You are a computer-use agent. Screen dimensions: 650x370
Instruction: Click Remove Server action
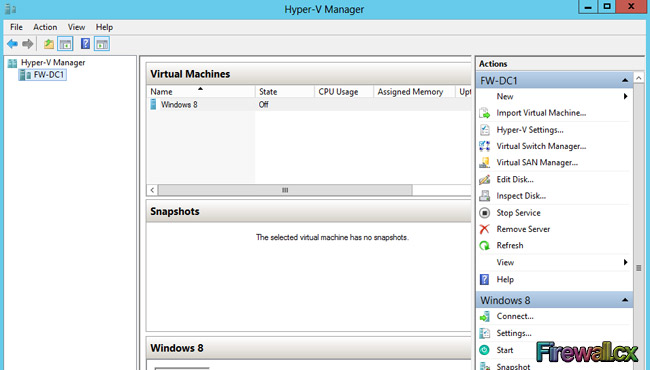pyautogui.click(x=524, y=229)
